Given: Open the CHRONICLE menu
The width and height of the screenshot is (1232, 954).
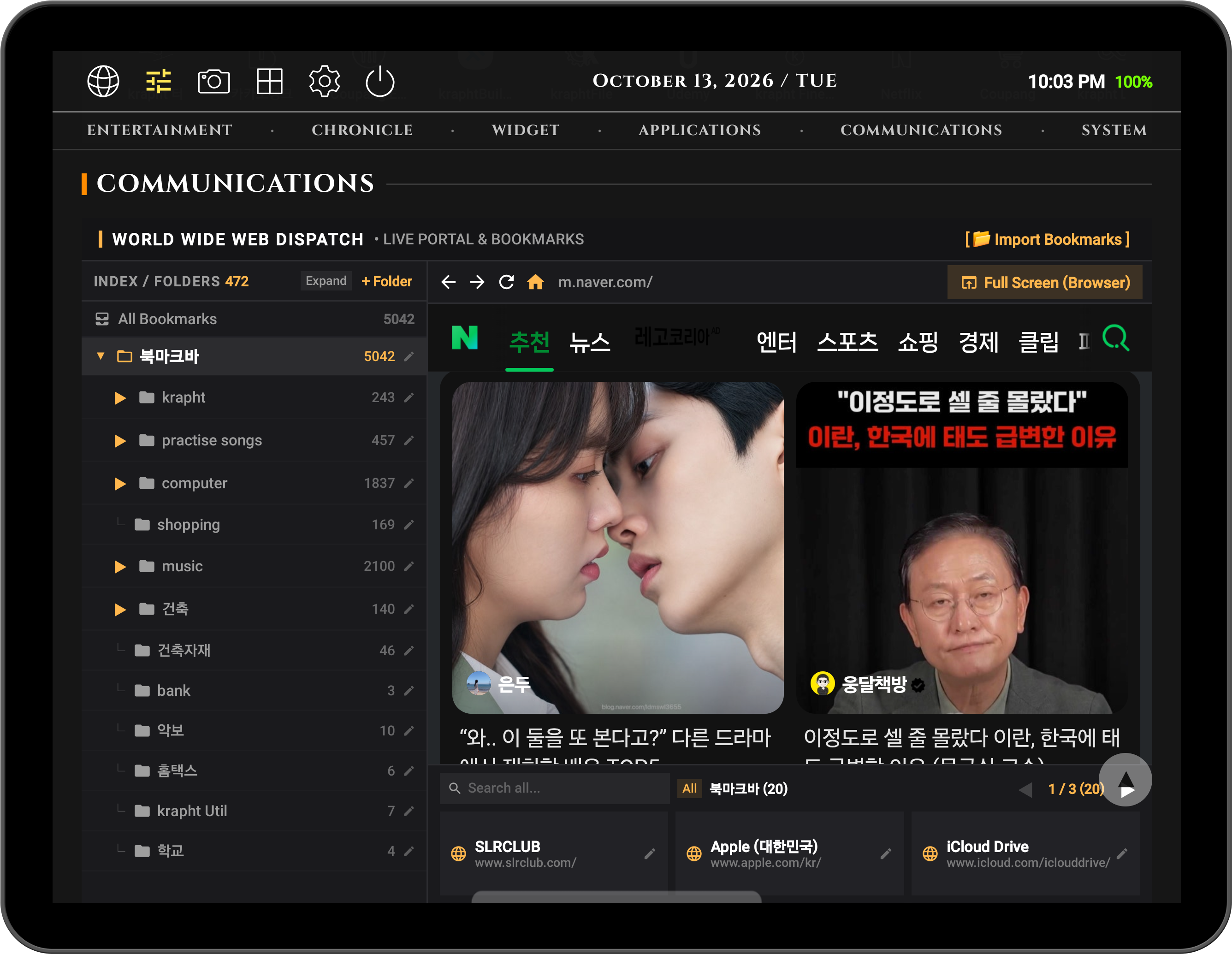Looking at the screenshot, I should click(362, 130).
